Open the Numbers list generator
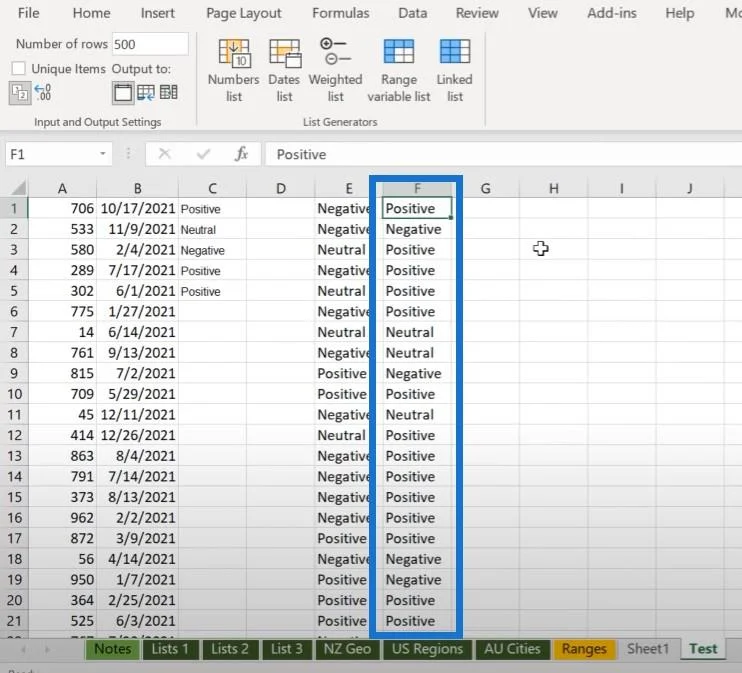Screen dimensions: 742x673 pyautogui.click(x=234, y=71)
